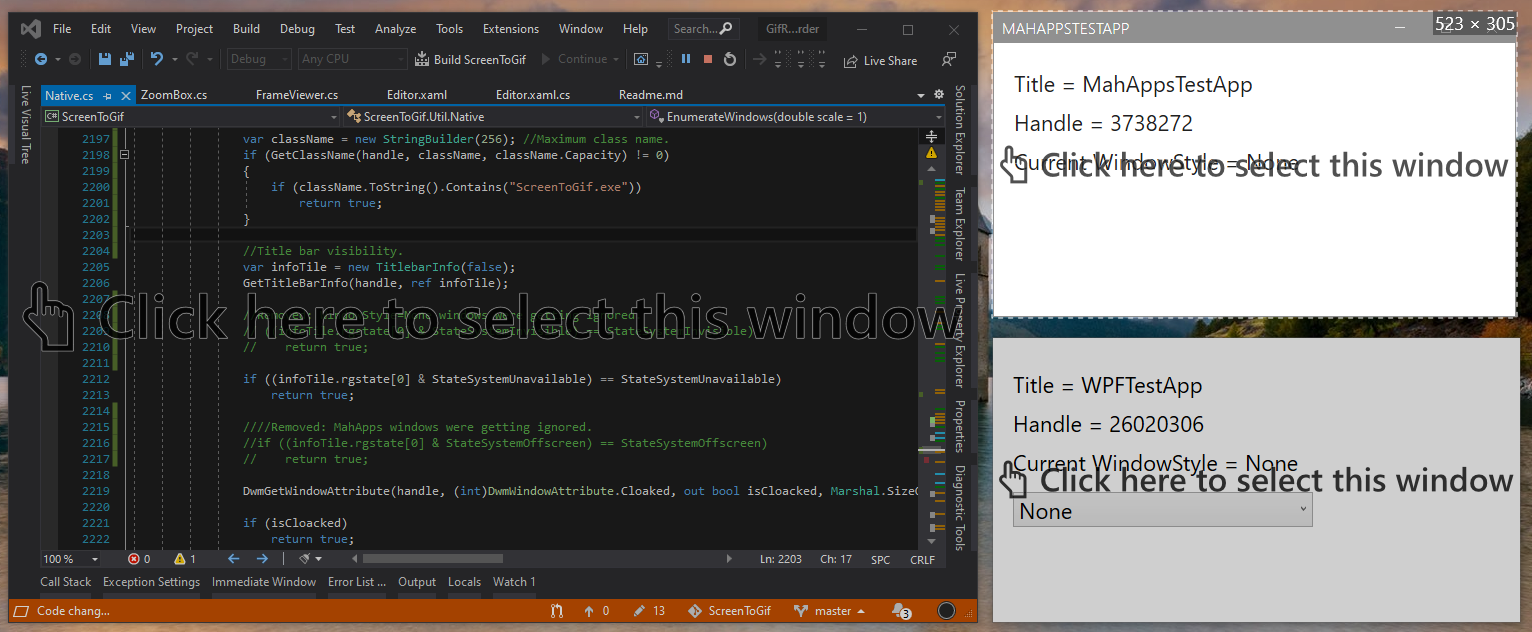
Task: Open the Immediate Window tab
Action: pos(264,582)
